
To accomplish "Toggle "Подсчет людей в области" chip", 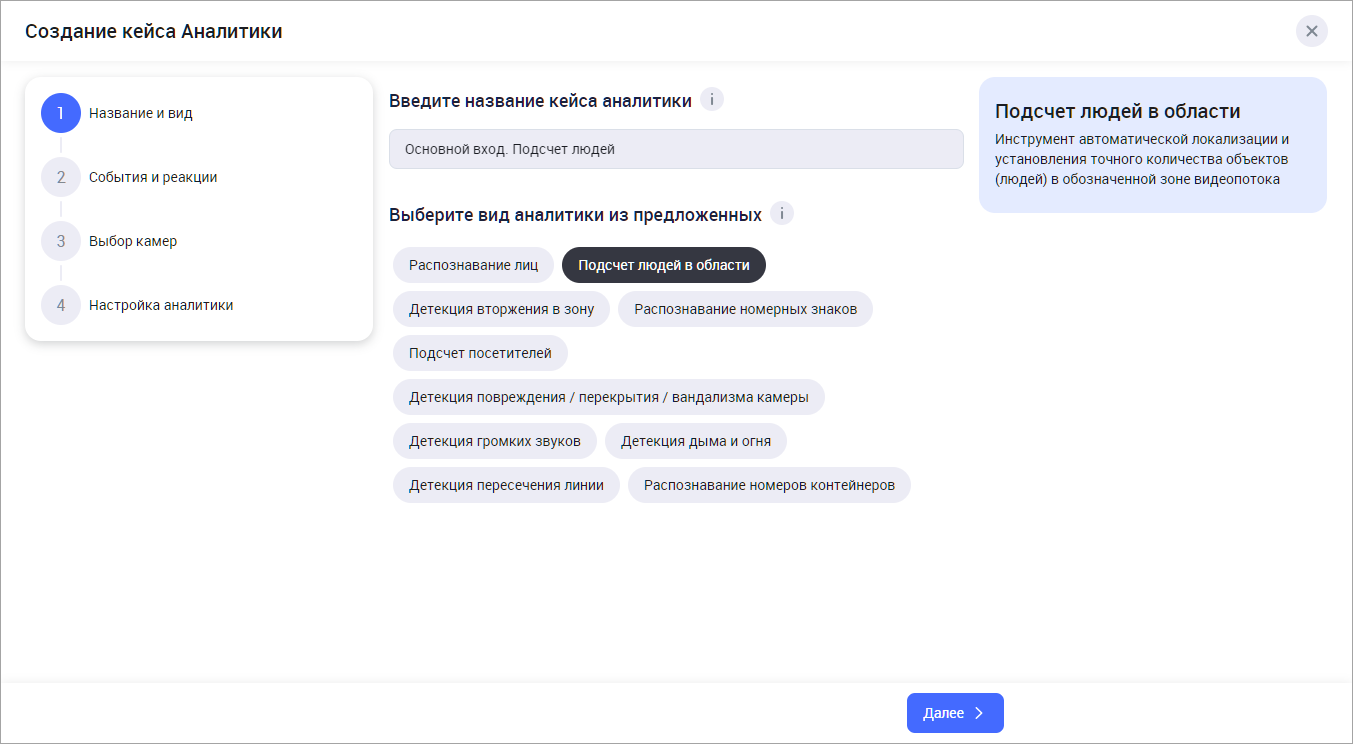I will (664, 265).
